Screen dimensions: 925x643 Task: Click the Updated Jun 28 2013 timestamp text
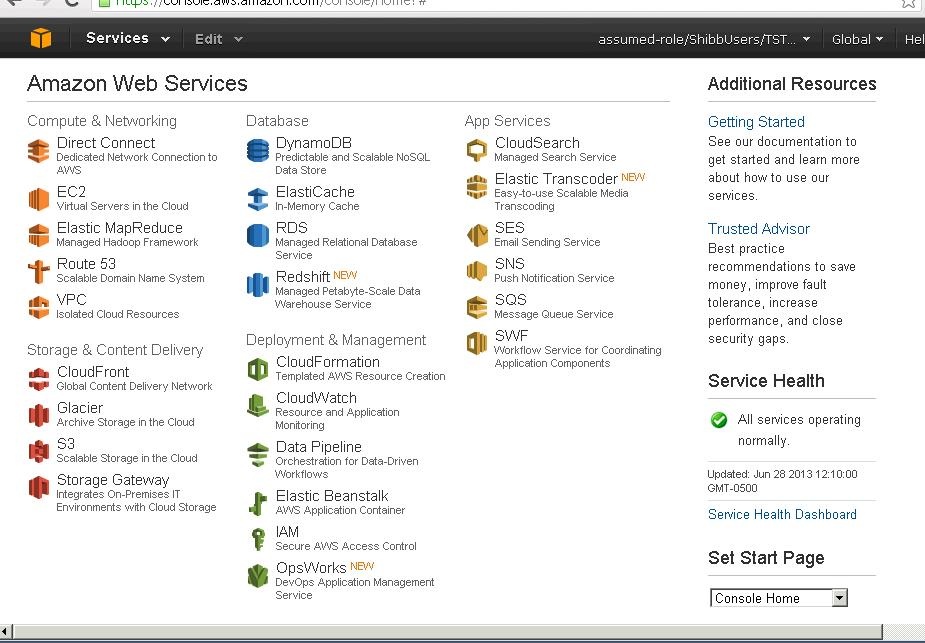tap(782, 481)
